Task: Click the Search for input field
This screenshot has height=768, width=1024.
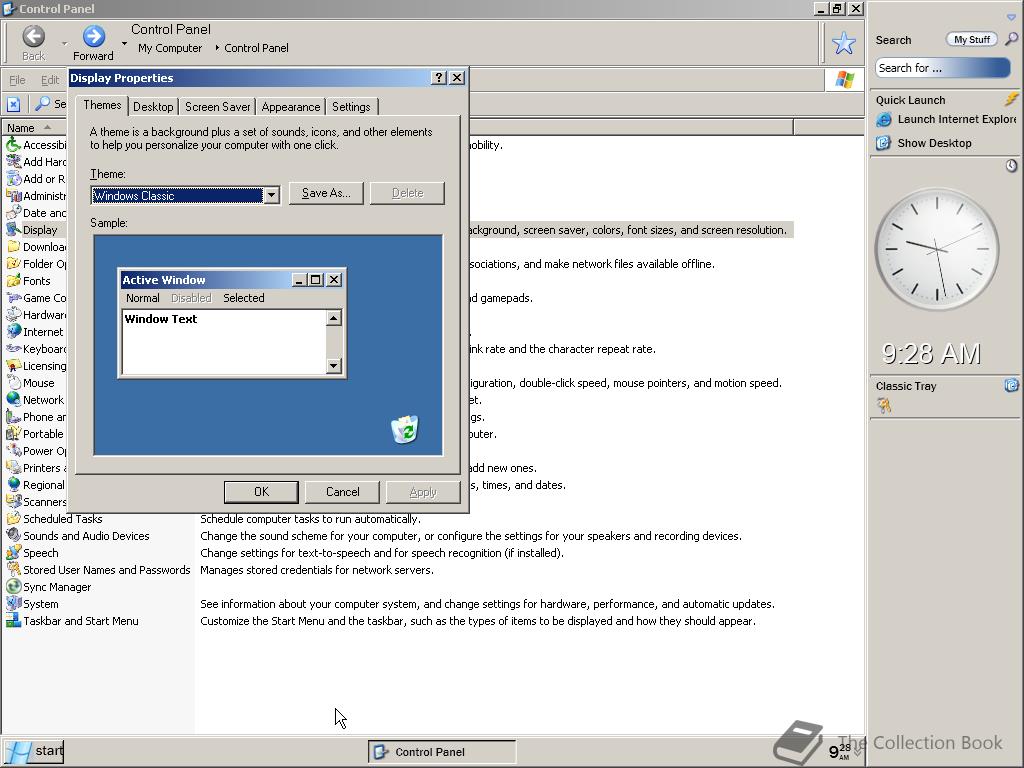Action: (943, 68)
